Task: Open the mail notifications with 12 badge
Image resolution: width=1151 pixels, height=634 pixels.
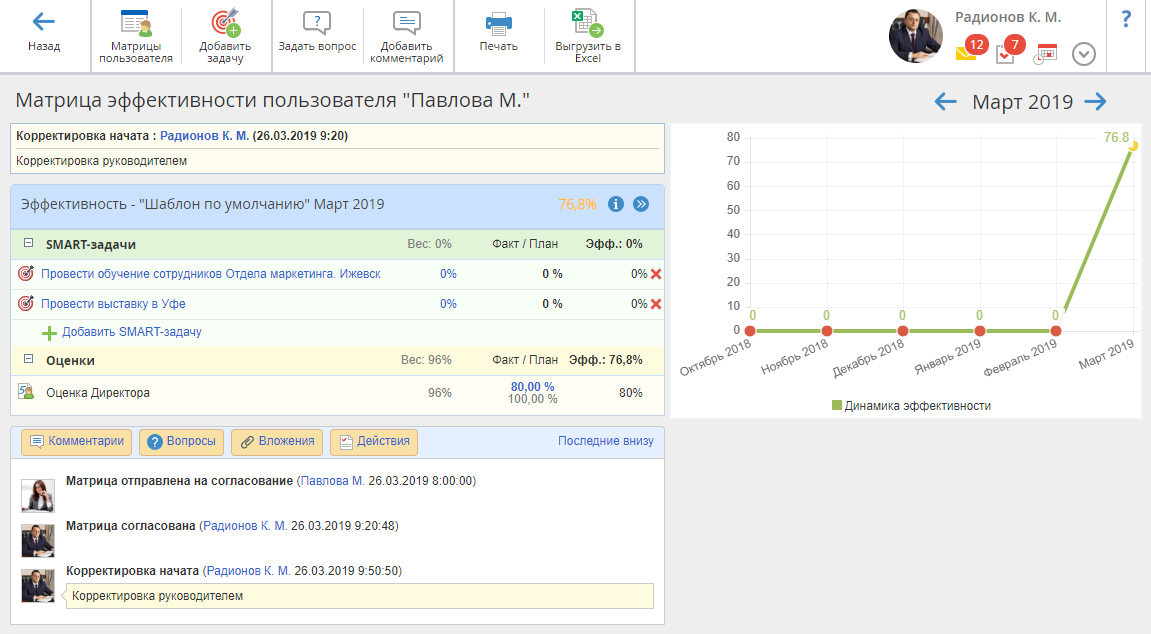Action: 967,51
